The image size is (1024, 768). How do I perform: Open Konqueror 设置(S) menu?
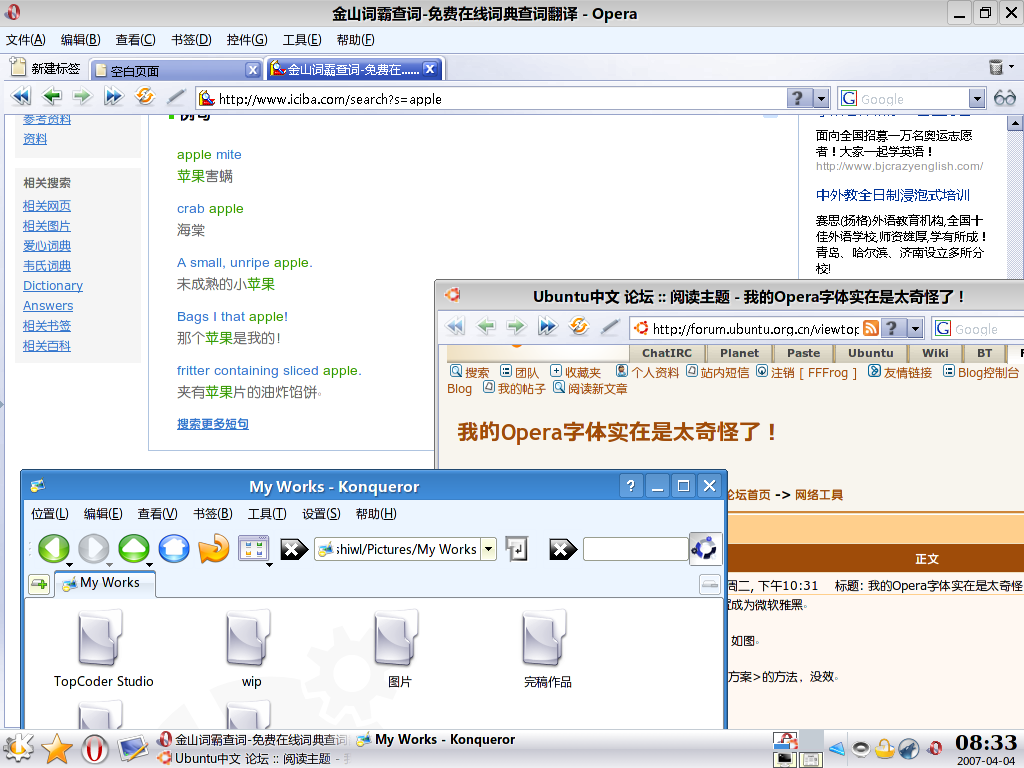321,514
